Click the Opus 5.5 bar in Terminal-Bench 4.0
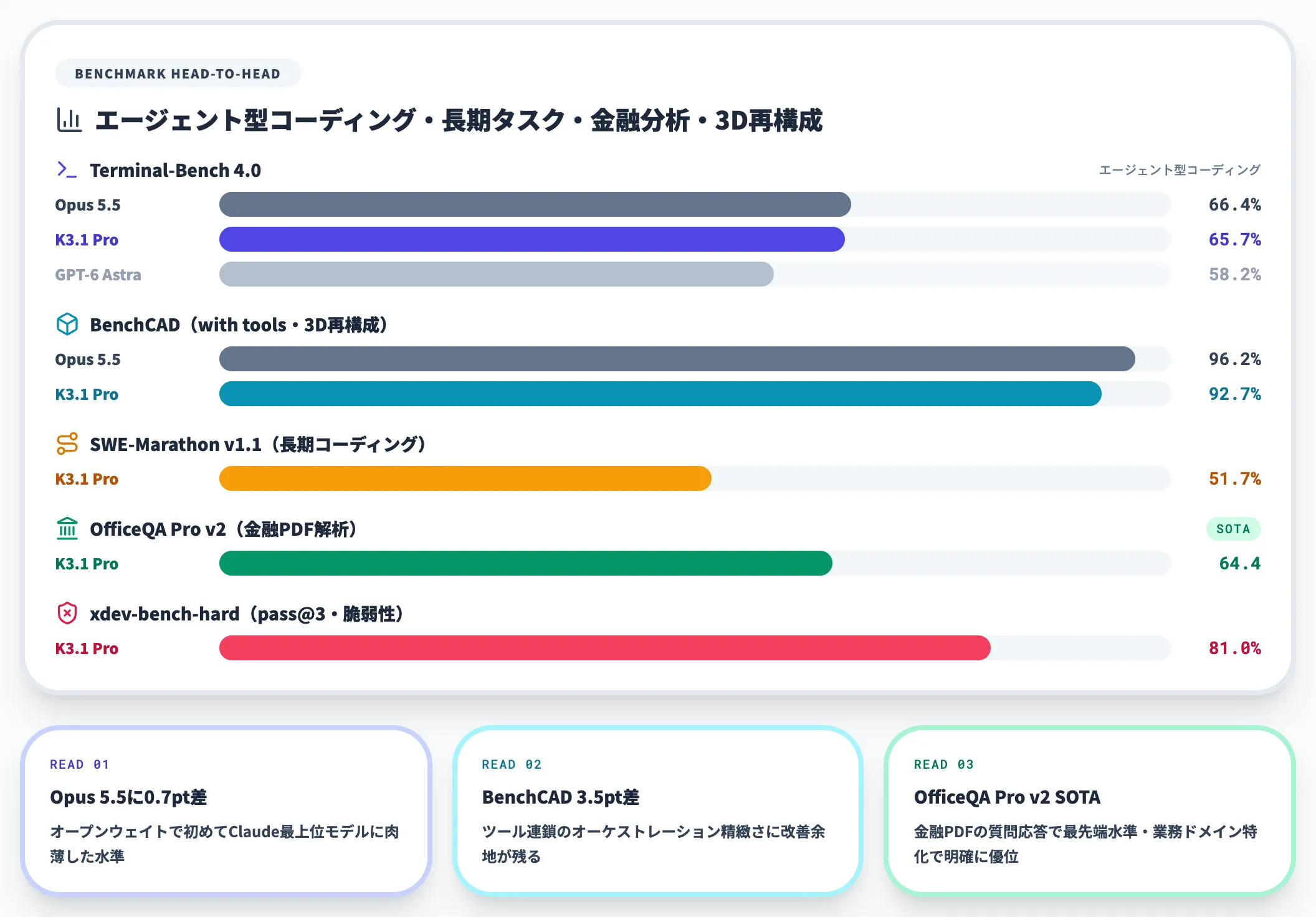 click(535, 204)
